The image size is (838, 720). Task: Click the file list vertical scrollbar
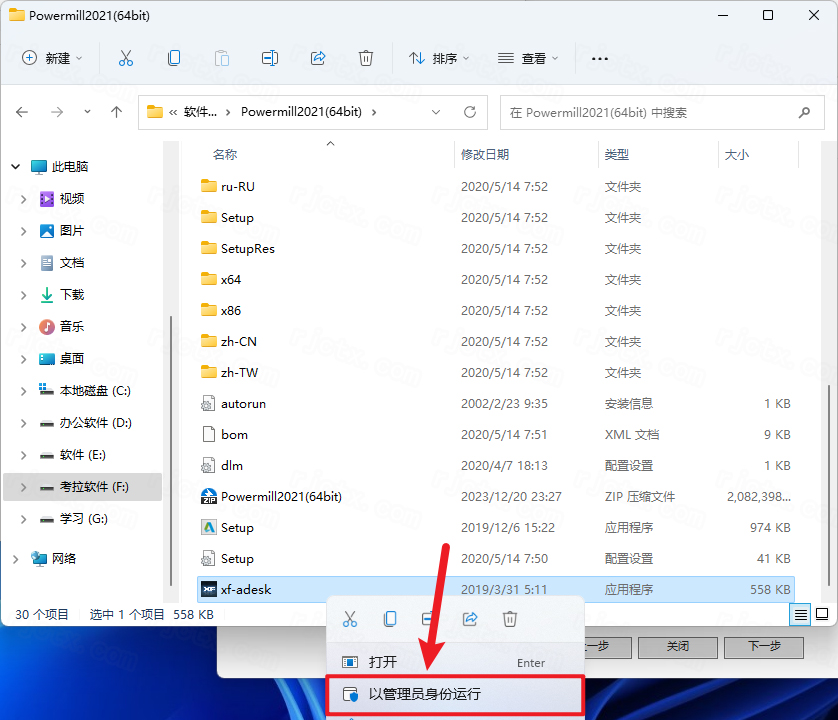click(829, 486)
